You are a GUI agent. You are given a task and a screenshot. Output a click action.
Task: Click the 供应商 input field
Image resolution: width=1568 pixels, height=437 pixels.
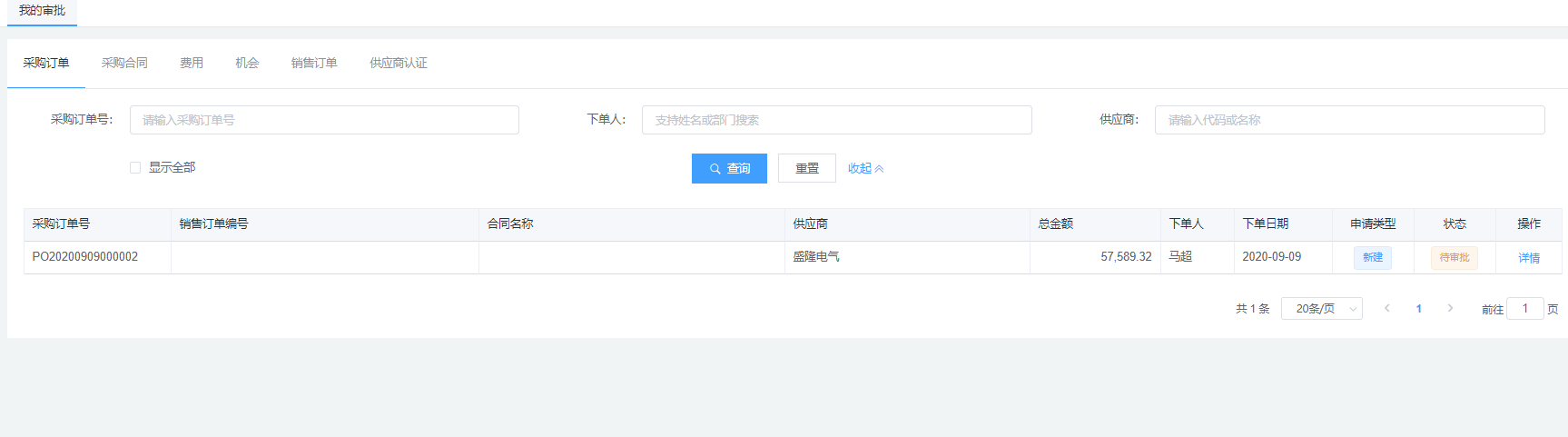point(1349,120)
